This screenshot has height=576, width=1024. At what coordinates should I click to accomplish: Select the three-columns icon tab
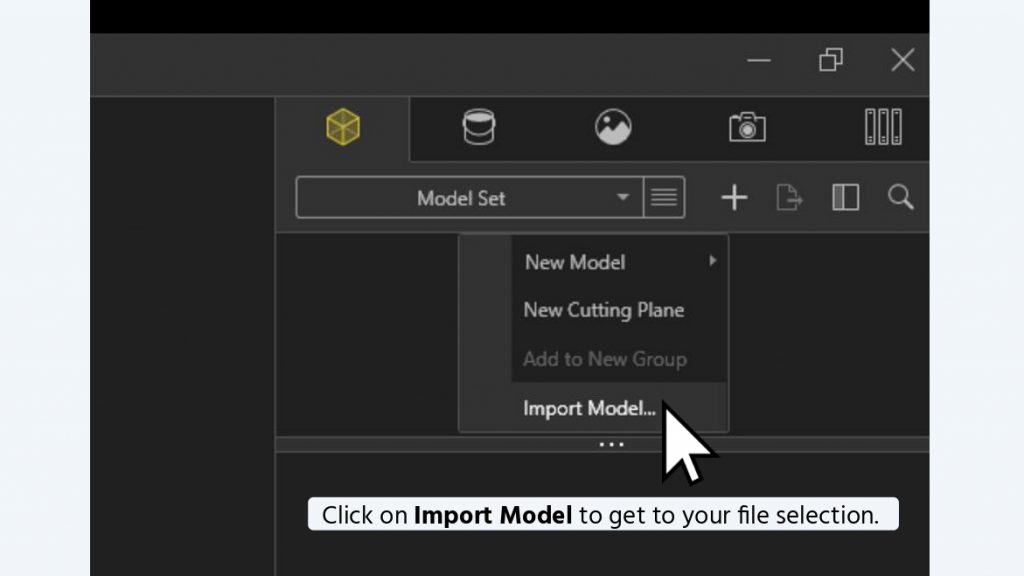(882, 128)
